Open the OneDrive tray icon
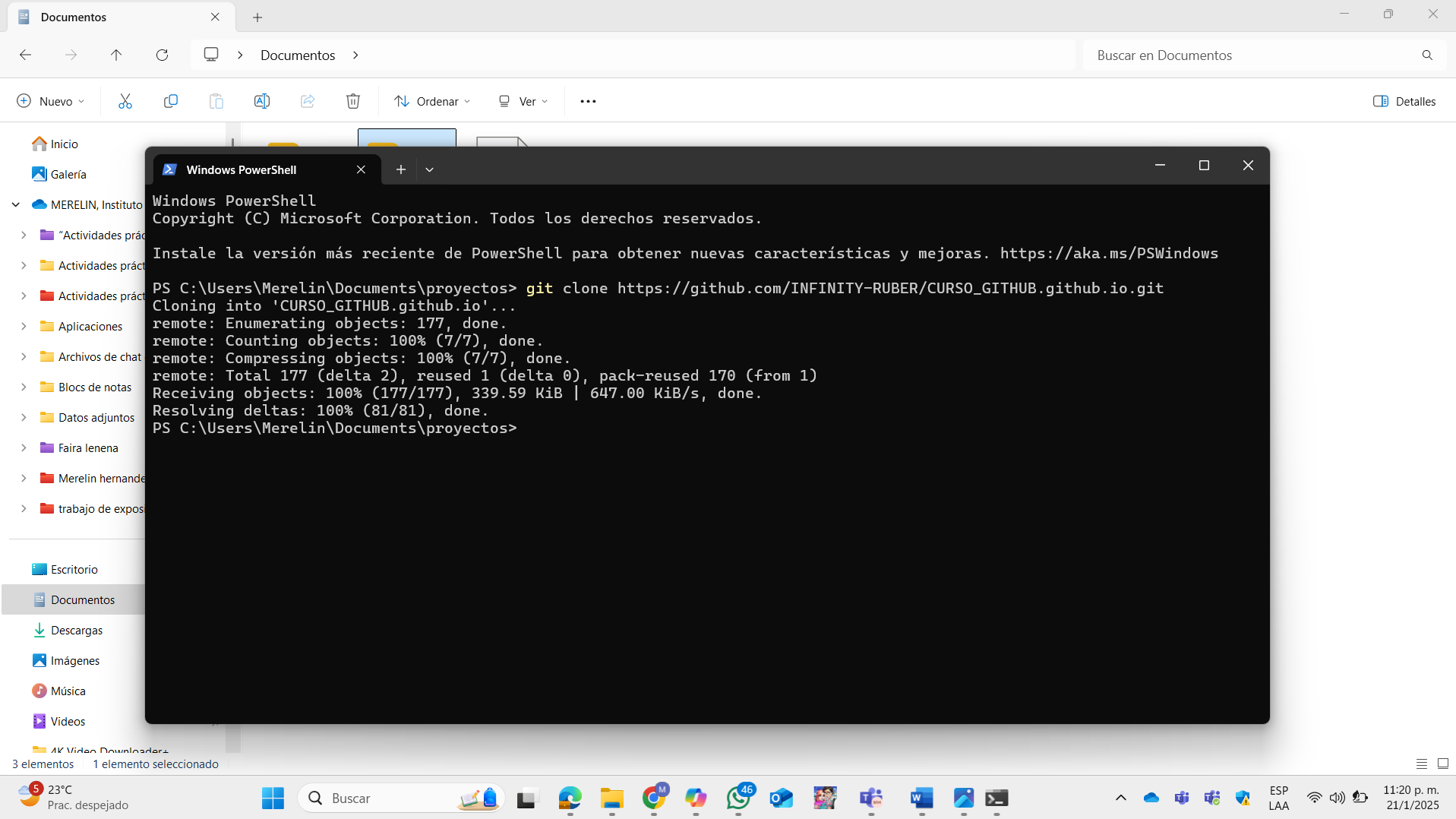Viewport: 1456px width, 819px height. pyautogui.click(x=1151, y=798)
